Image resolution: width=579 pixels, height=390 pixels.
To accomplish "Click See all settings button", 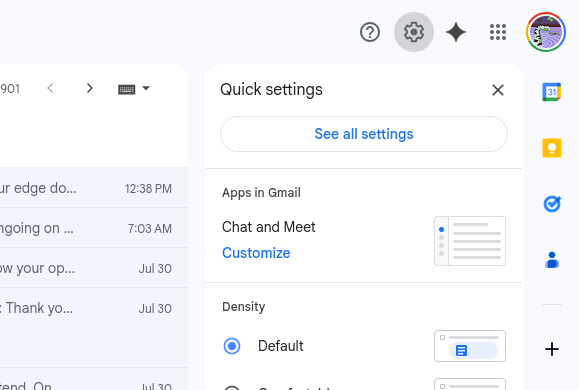I will (364, 134).
